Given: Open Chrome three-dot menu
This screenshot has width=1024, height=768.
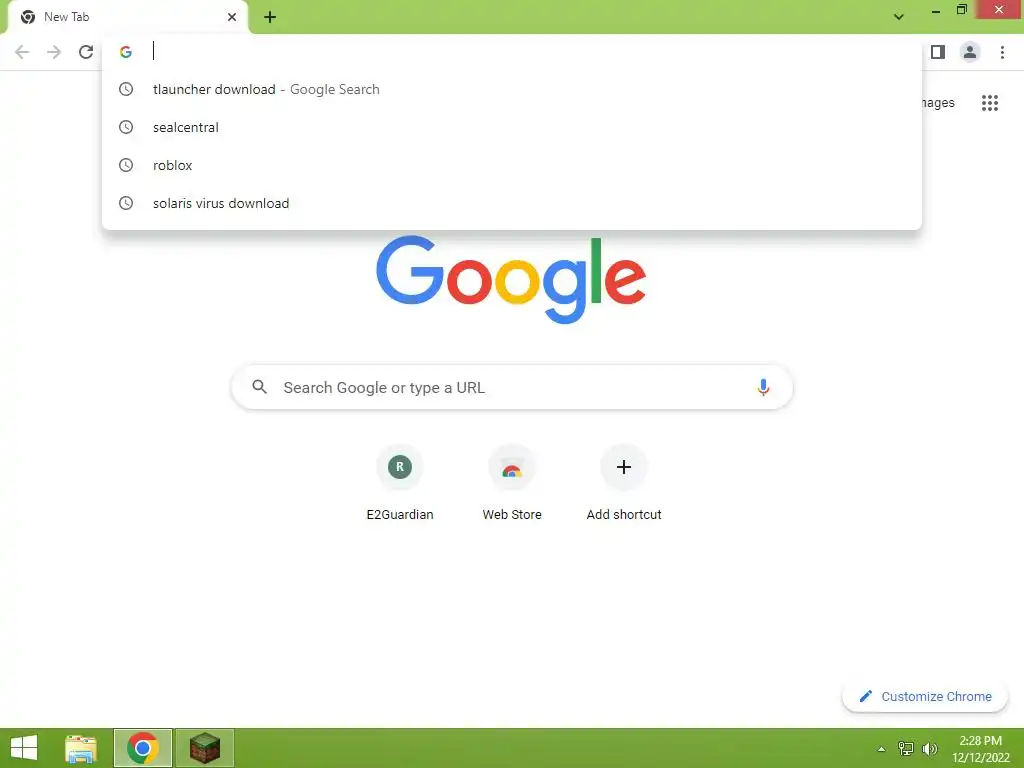Looking at the screenshot, I should click(1002, 52).
